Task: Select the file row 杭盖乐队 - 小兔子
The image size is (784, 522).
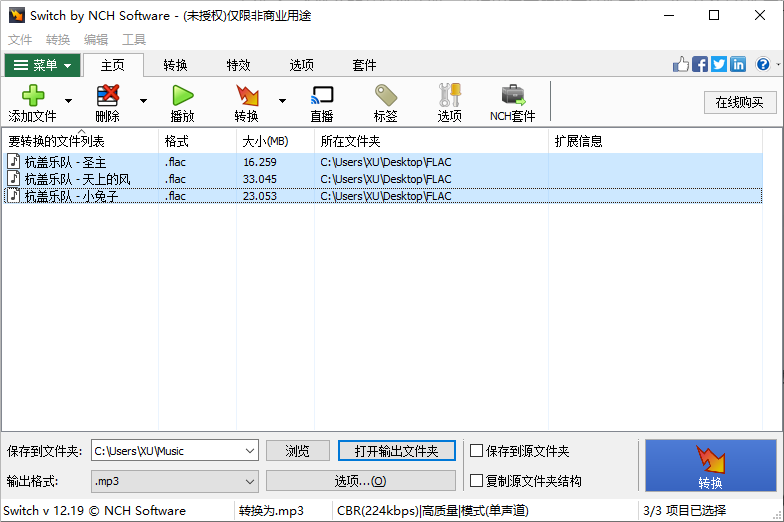Action: (x=383, y=196)
